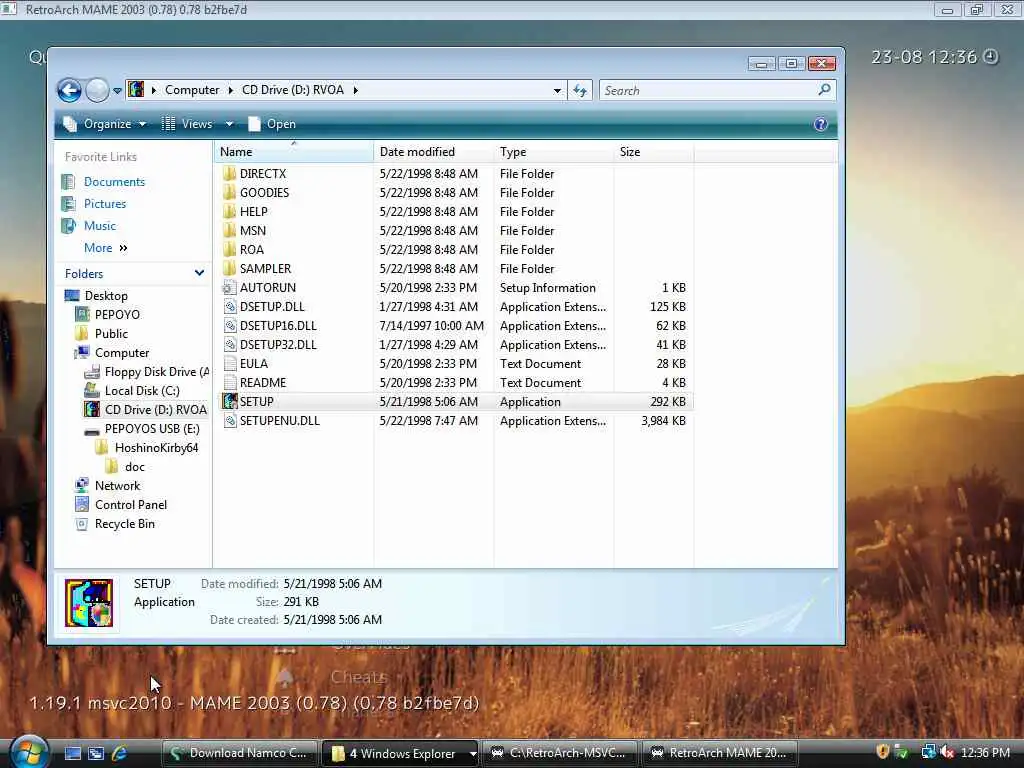
Task: Select the AUTORUN setup information file icon
Action: pyautogui.click(x=229, y=288)
